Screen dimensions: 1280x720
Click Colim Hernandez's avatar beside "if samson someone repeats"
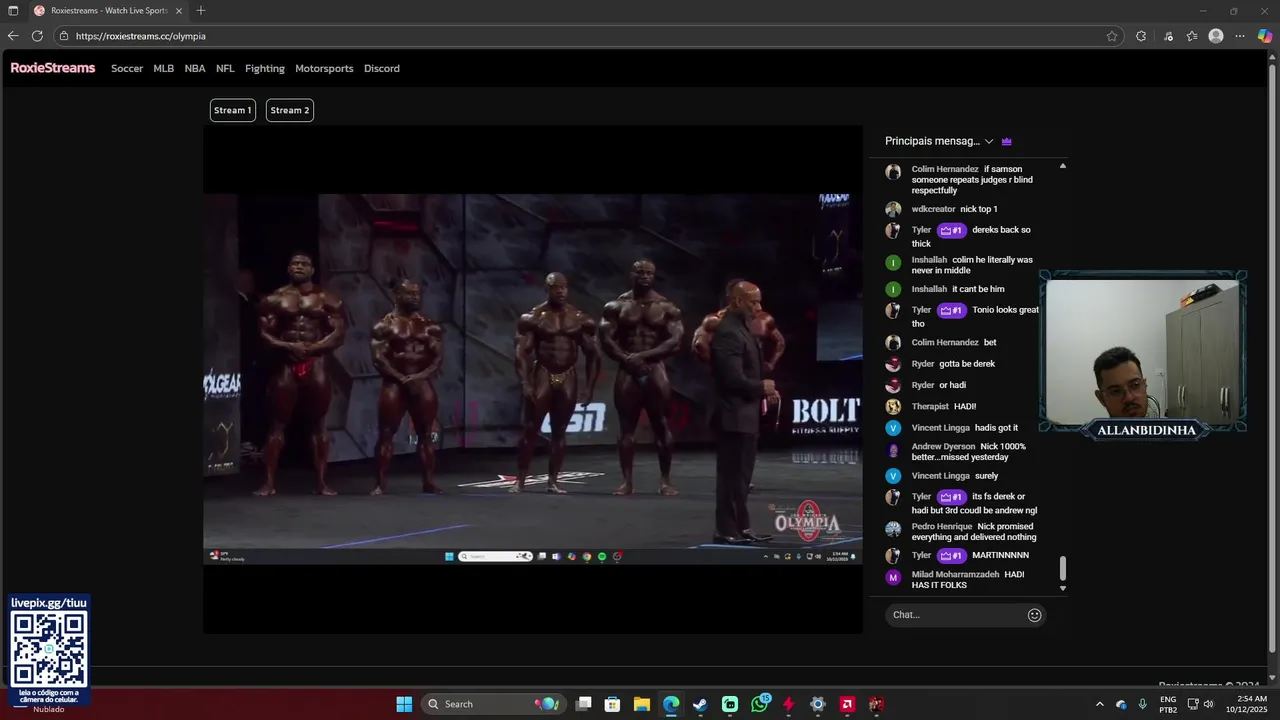(893, 172)
